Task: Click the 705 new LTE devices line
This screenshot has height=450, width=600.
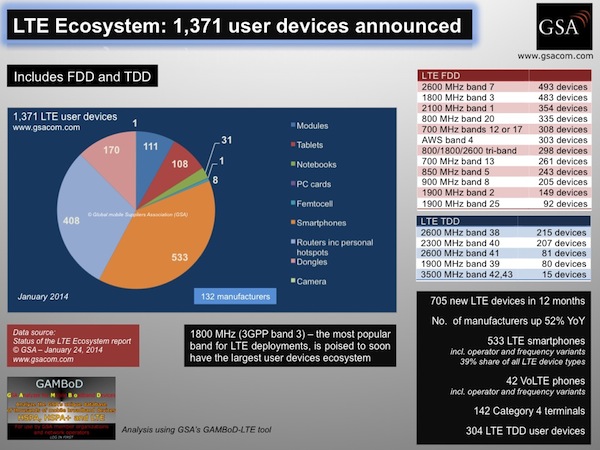Action: (x=507, y=301)
